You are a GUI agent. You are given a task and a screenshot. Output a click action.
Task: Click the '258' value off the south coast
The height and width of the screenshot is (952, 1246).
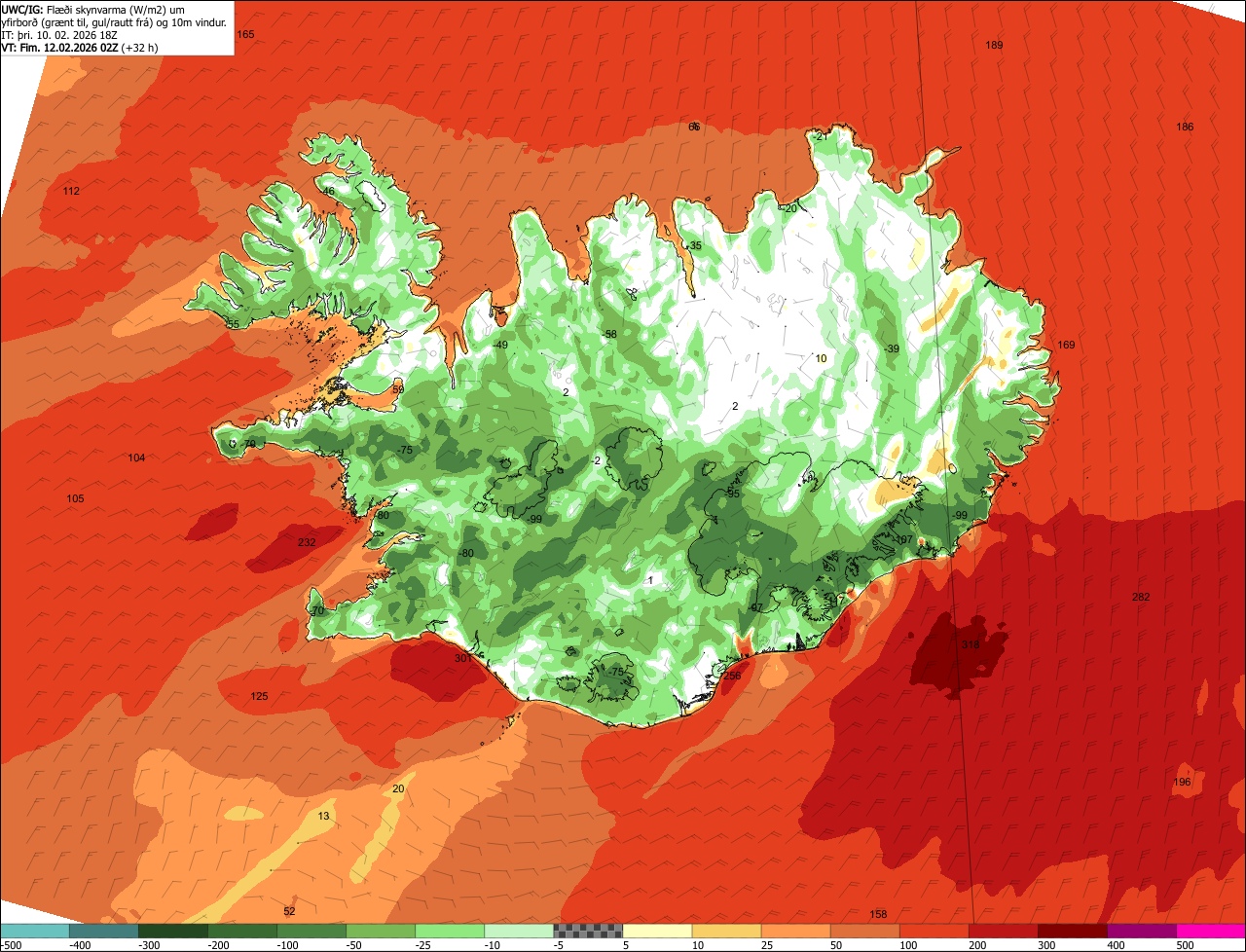[732, 677]
